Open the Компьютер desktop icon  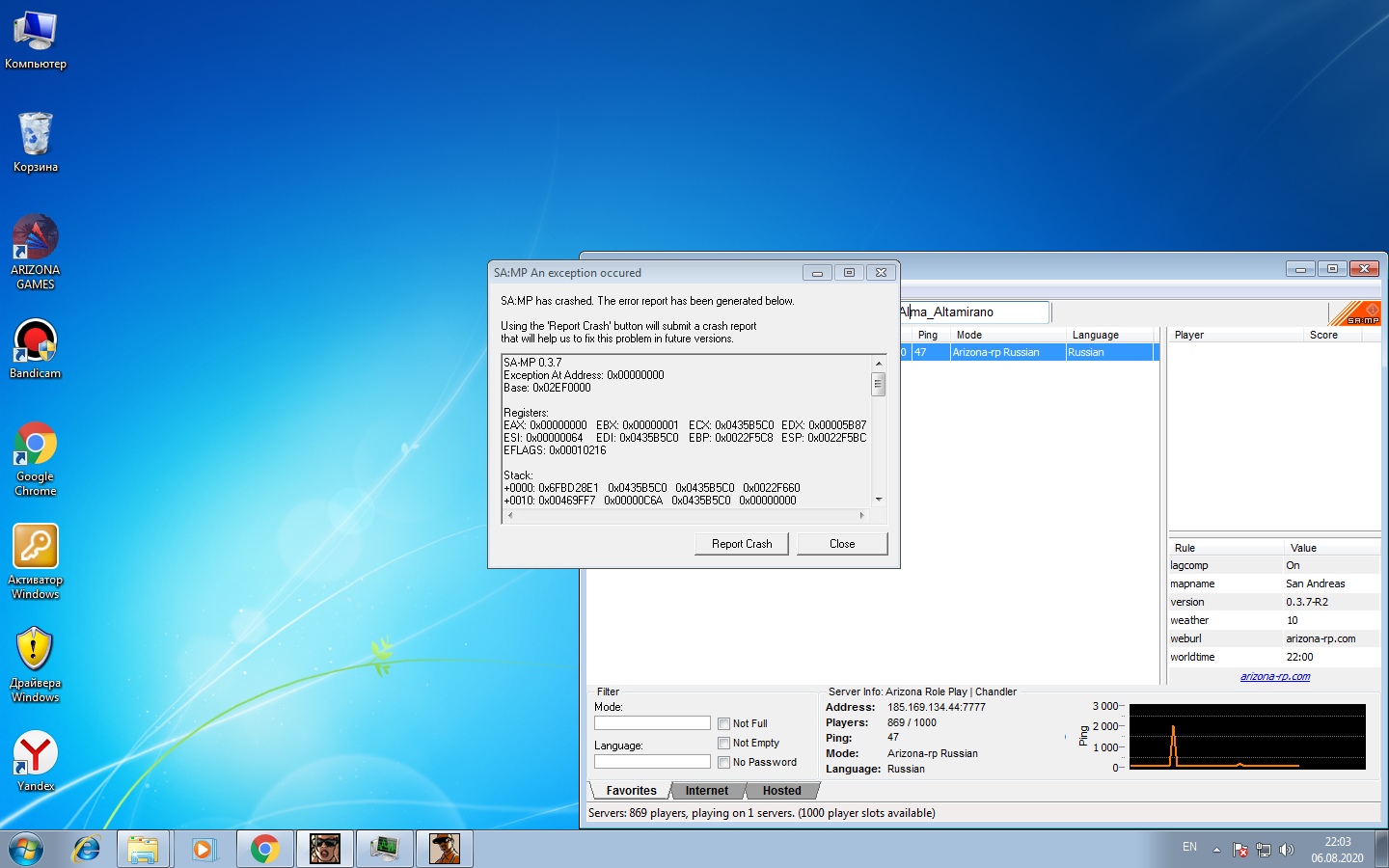click(x=36, y=41)
